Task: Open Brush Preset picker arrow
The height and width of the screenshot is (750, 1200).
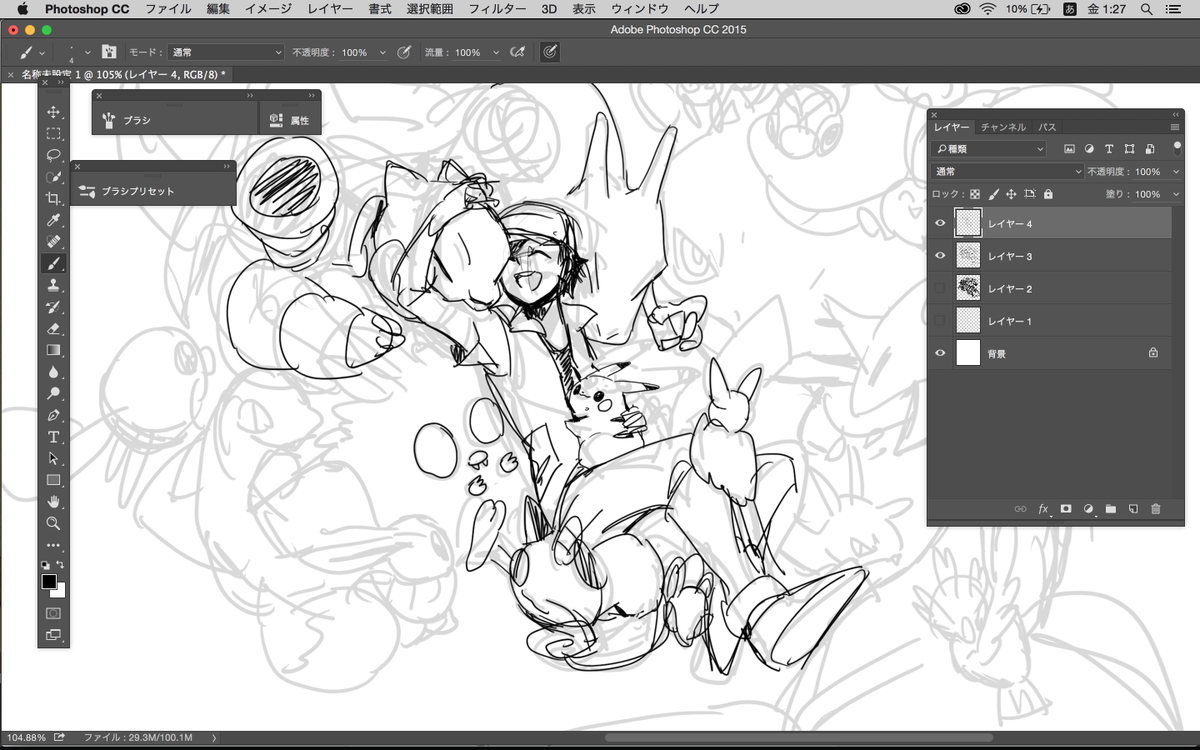Action: point(88,52)
